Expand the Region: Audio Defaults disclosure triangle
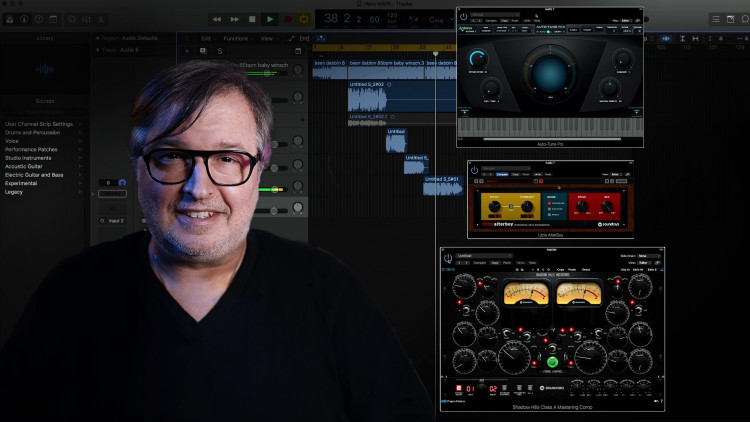Viewport: 750px width, 422px height. pos(98,38)
